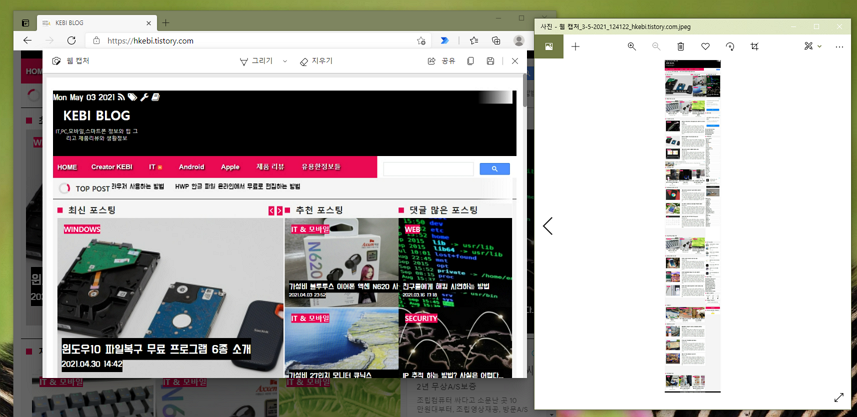Click the write-post icon in blog header
Viewport: 857px width, 417px height.
[x=155, y=97]
